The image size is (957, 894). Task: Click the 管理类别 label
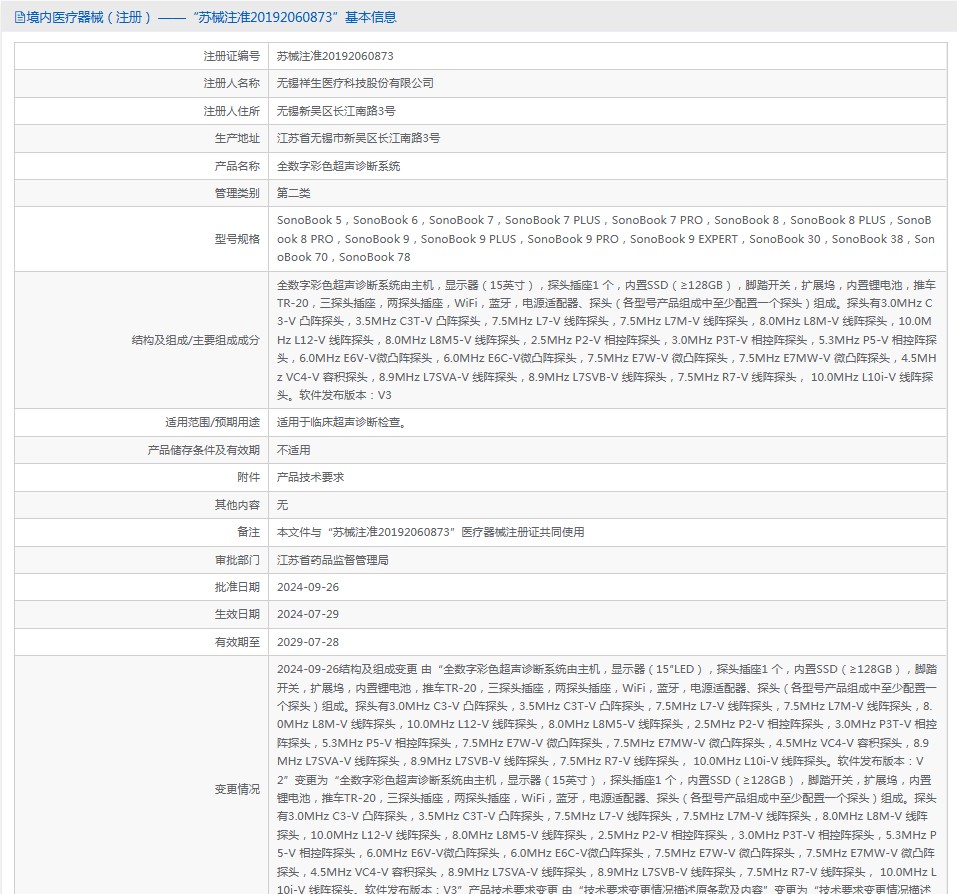[237, 193]
